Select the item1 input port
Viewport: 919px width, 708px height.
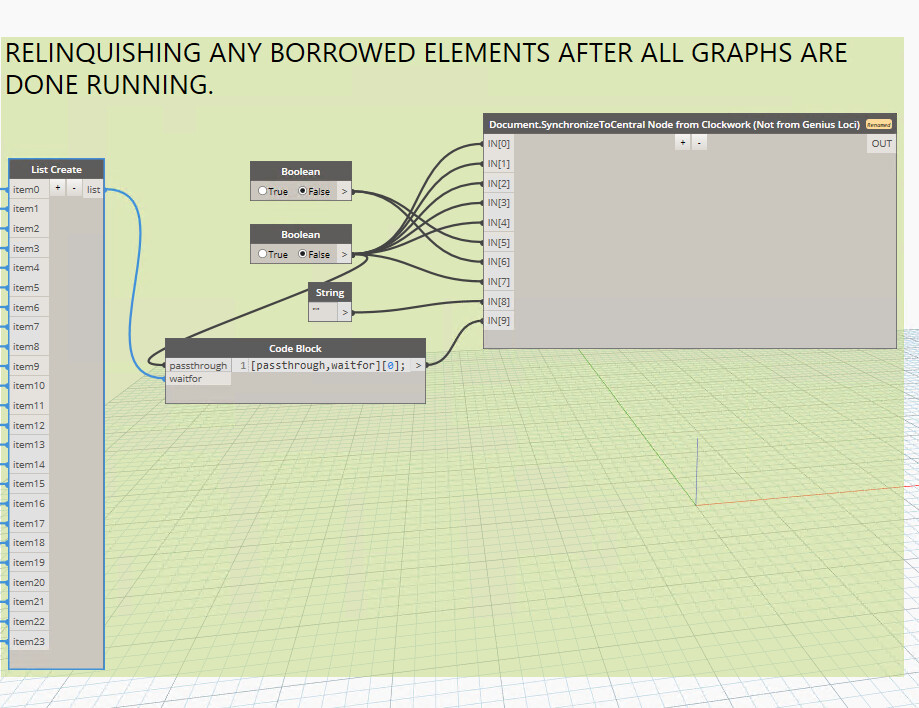[29, 209]
